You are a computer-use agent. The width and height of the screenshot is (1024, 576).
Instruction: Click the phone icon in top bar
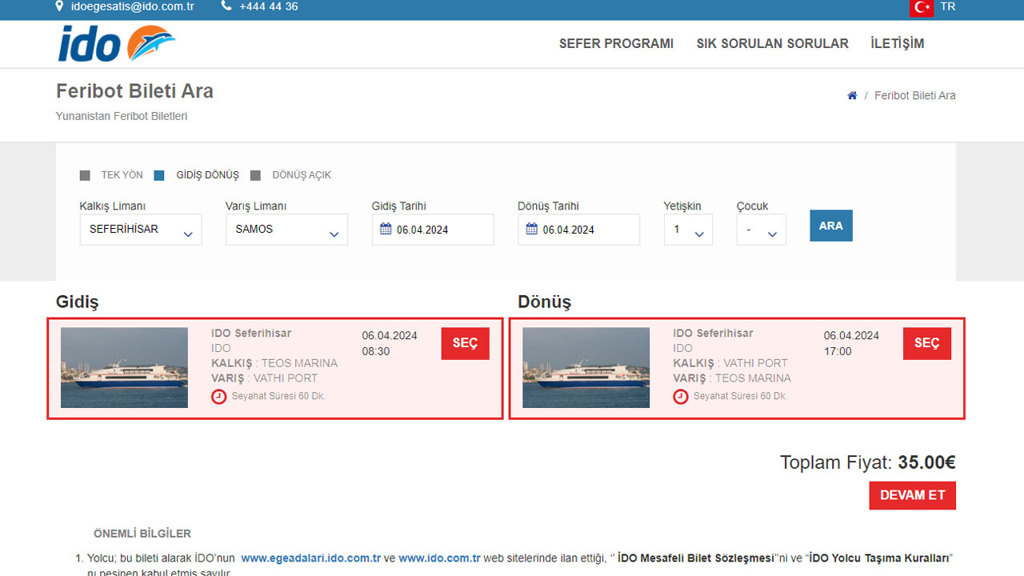[226, 6]
